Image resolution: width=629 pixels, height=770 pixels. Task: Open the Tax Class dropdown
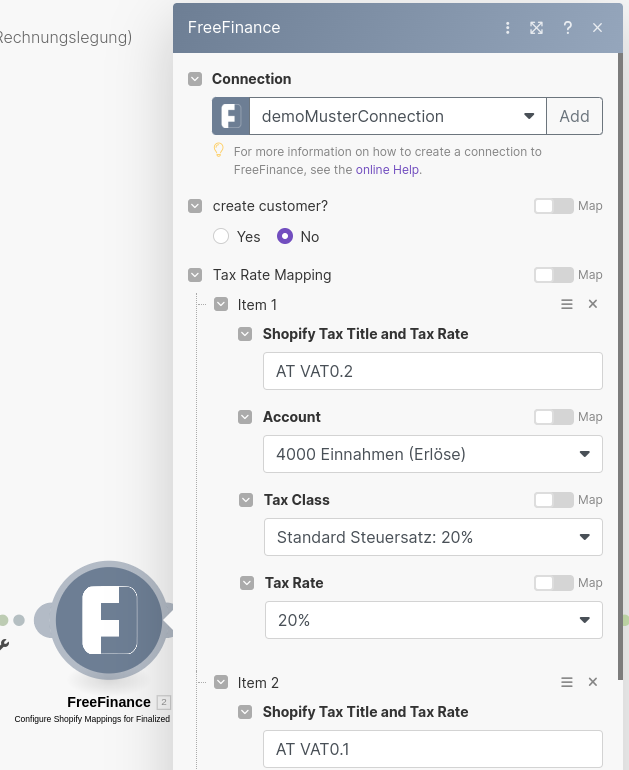(433, 537)
